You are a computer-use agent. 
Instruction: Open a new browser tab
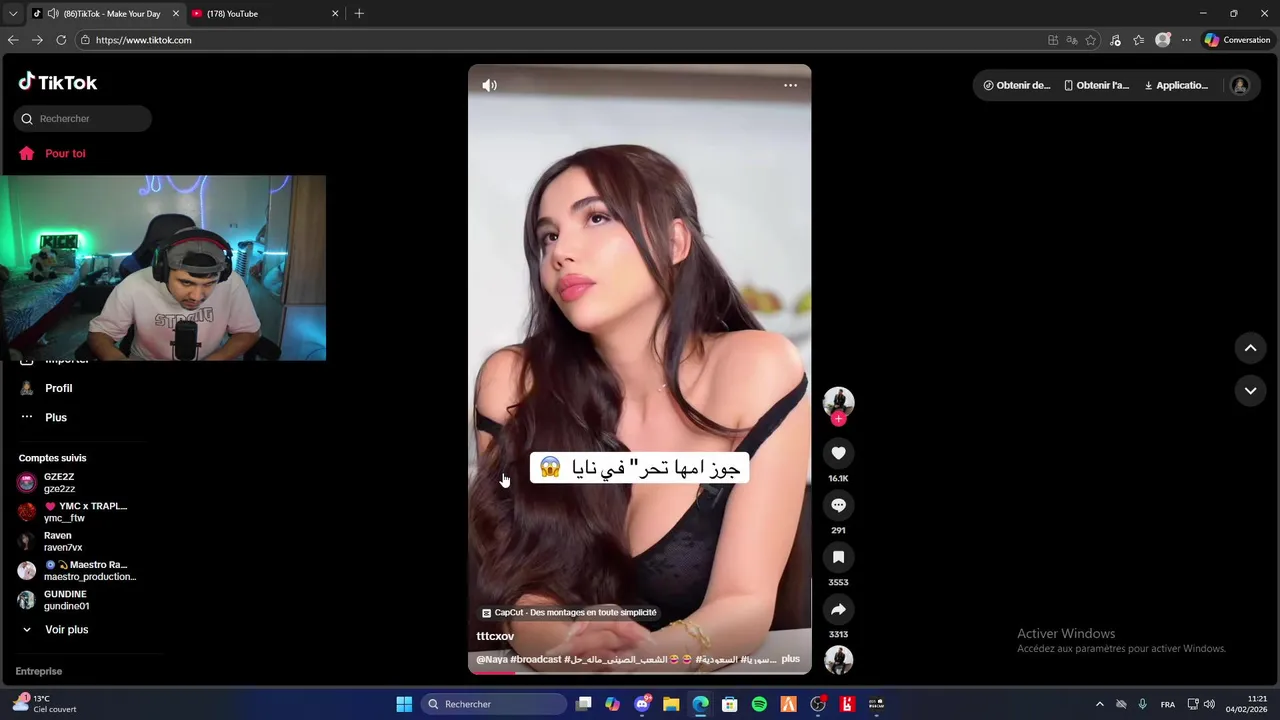[x=359, y=14]
